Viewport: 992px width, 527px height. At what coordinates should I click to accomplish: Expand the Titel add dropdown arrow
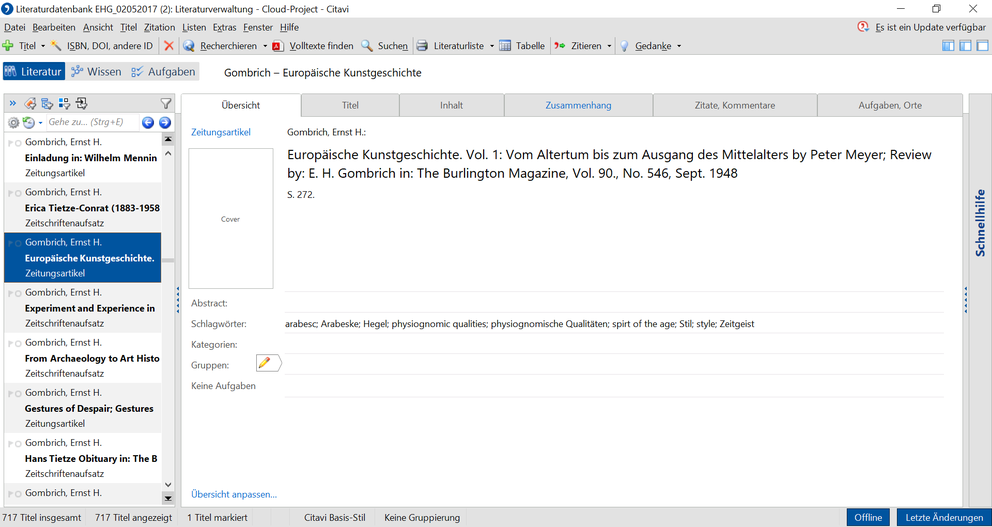click(x=43, y=46)
